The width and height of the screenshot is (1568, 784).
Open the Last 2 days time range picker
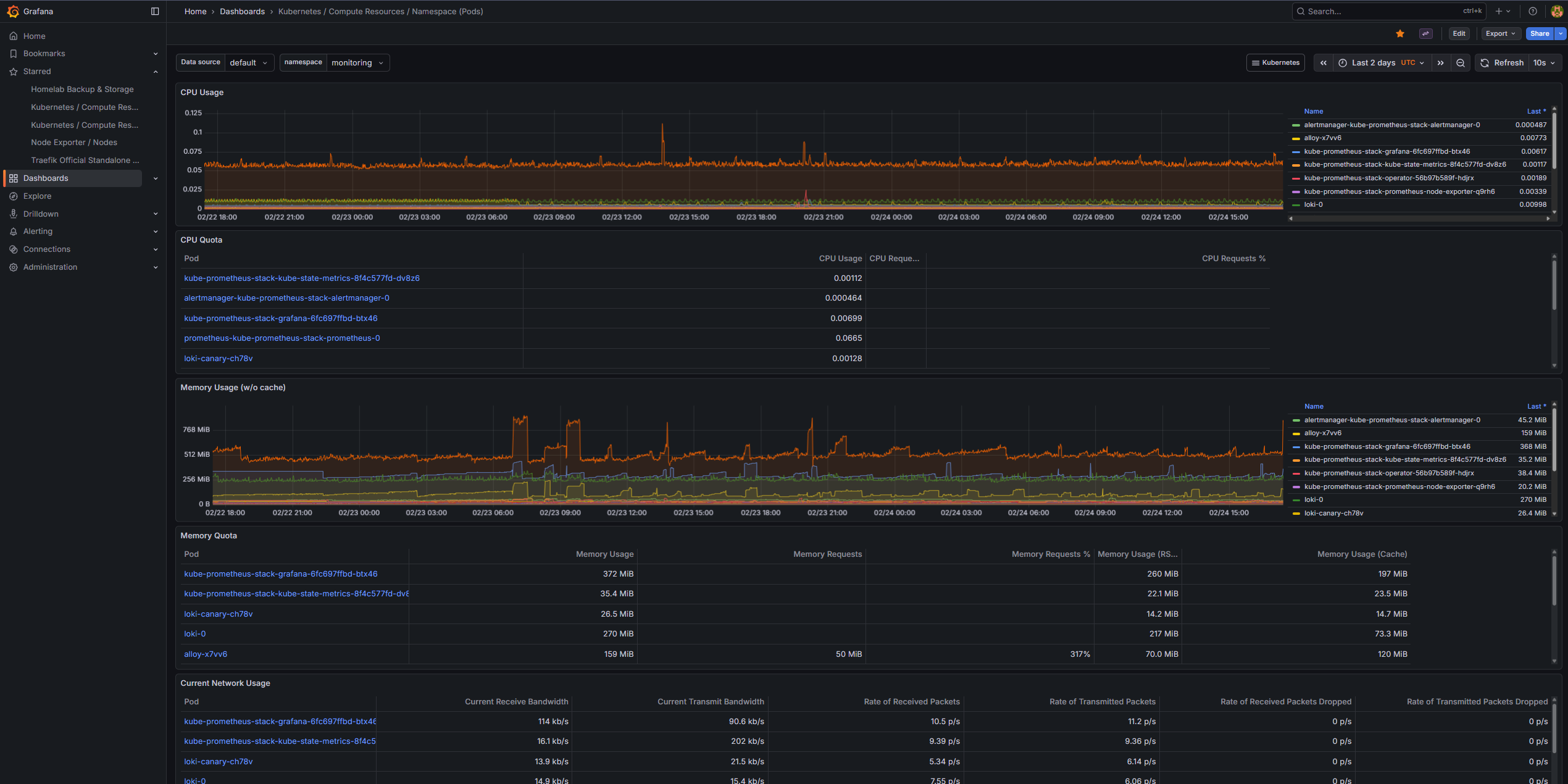tap(1373, 62)
